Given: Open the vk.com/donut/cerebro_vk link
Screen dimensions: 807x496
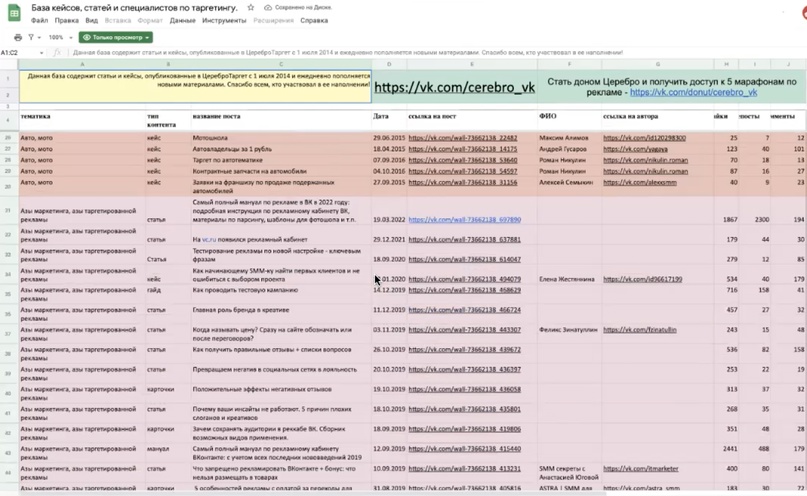Looking at the screenshot, I should click(693, 92).
